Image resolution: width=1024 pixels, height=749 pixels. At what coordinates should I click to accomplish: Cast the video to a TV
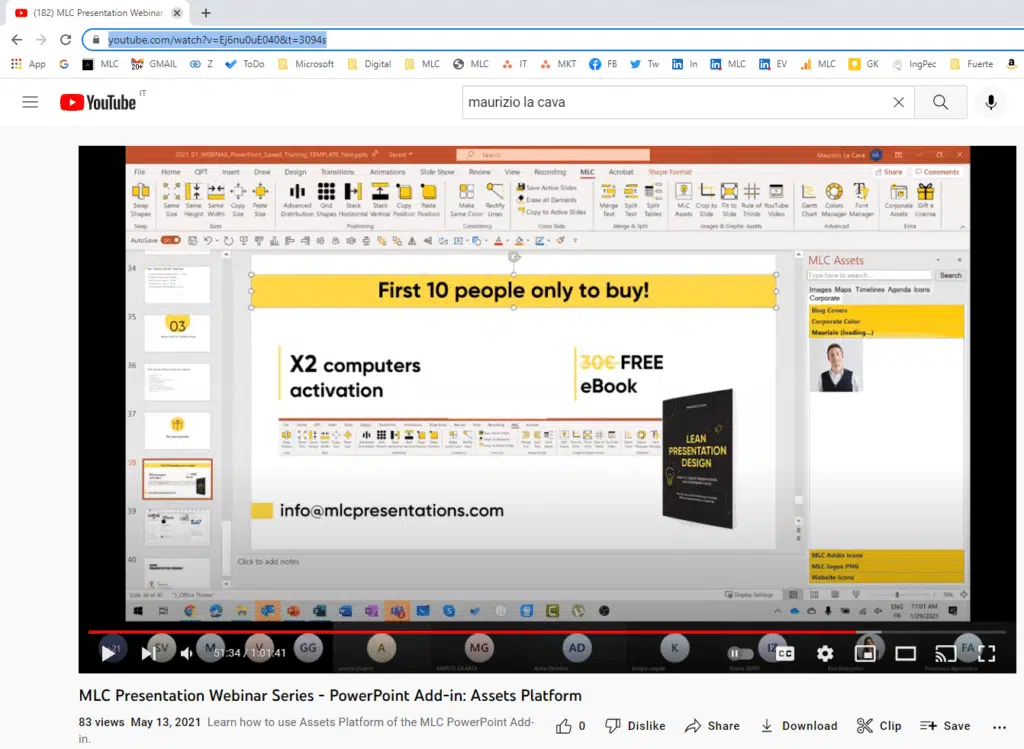945,653
